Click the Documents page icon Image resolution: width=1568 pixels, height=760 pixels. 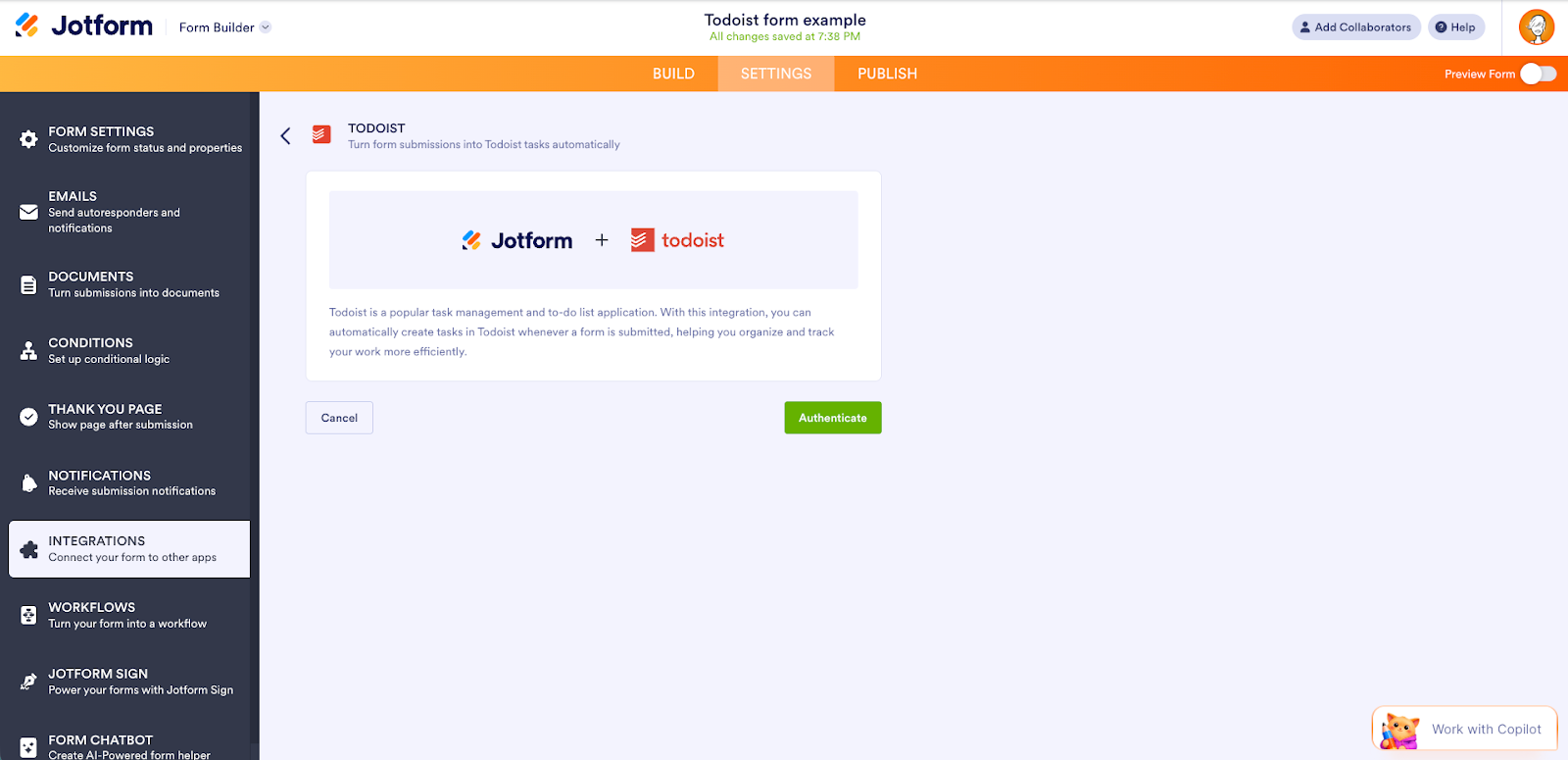pos(29,285)
